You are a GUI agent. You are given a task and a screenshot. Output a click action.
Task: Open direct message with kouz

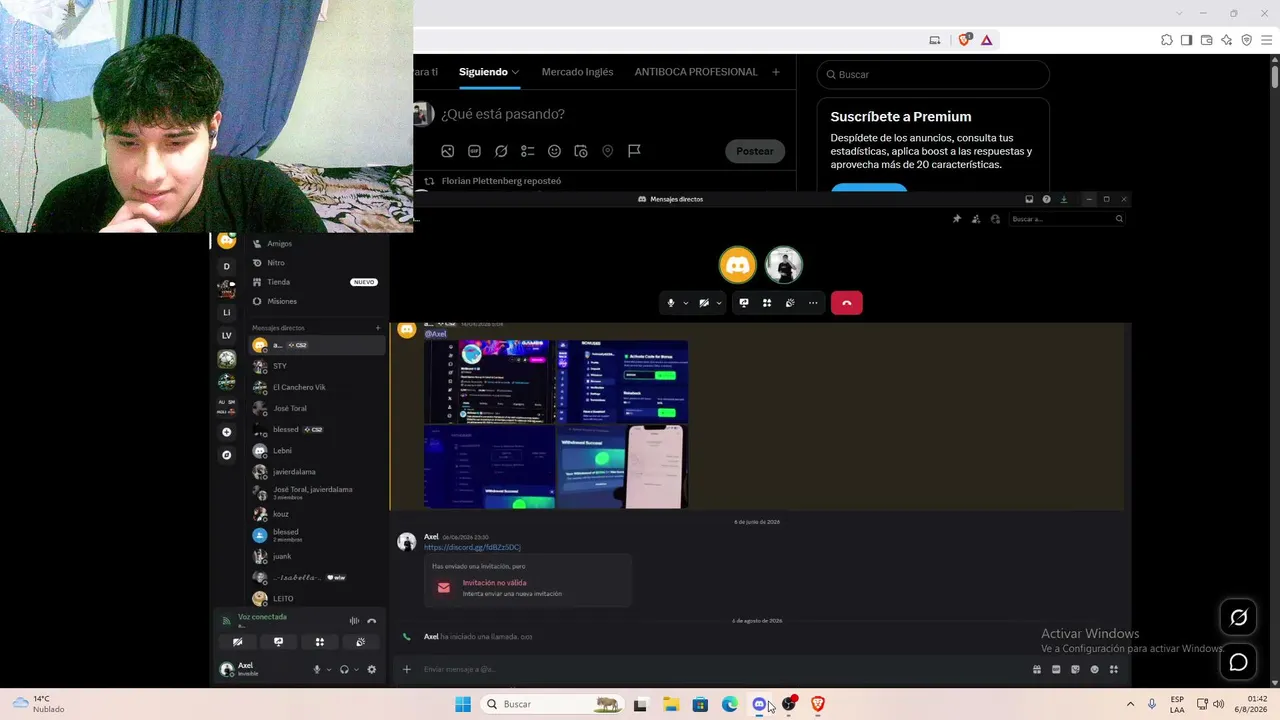pos(317,514)
